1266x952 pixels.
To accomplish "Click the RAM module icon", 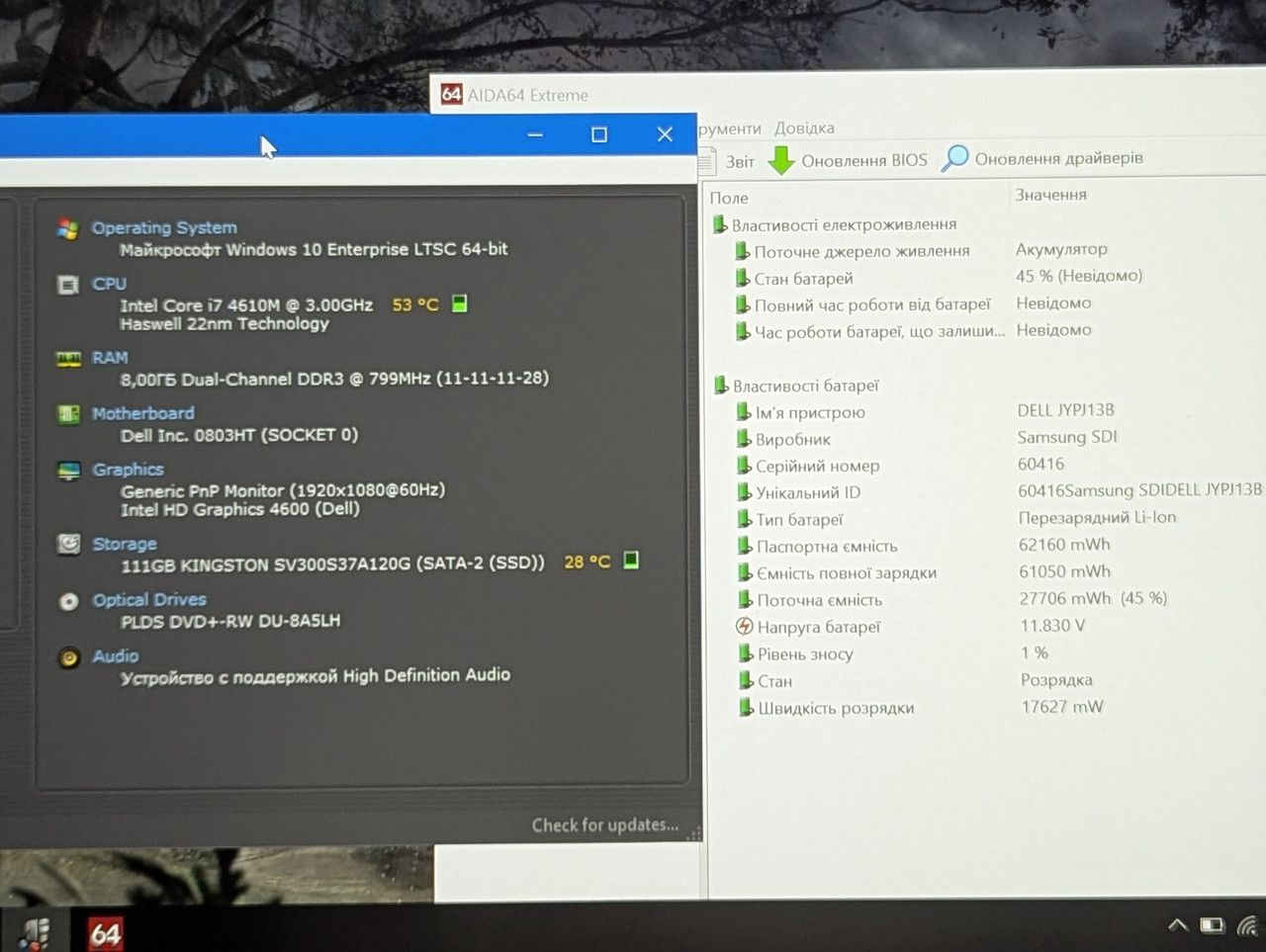I will point(68,359).
